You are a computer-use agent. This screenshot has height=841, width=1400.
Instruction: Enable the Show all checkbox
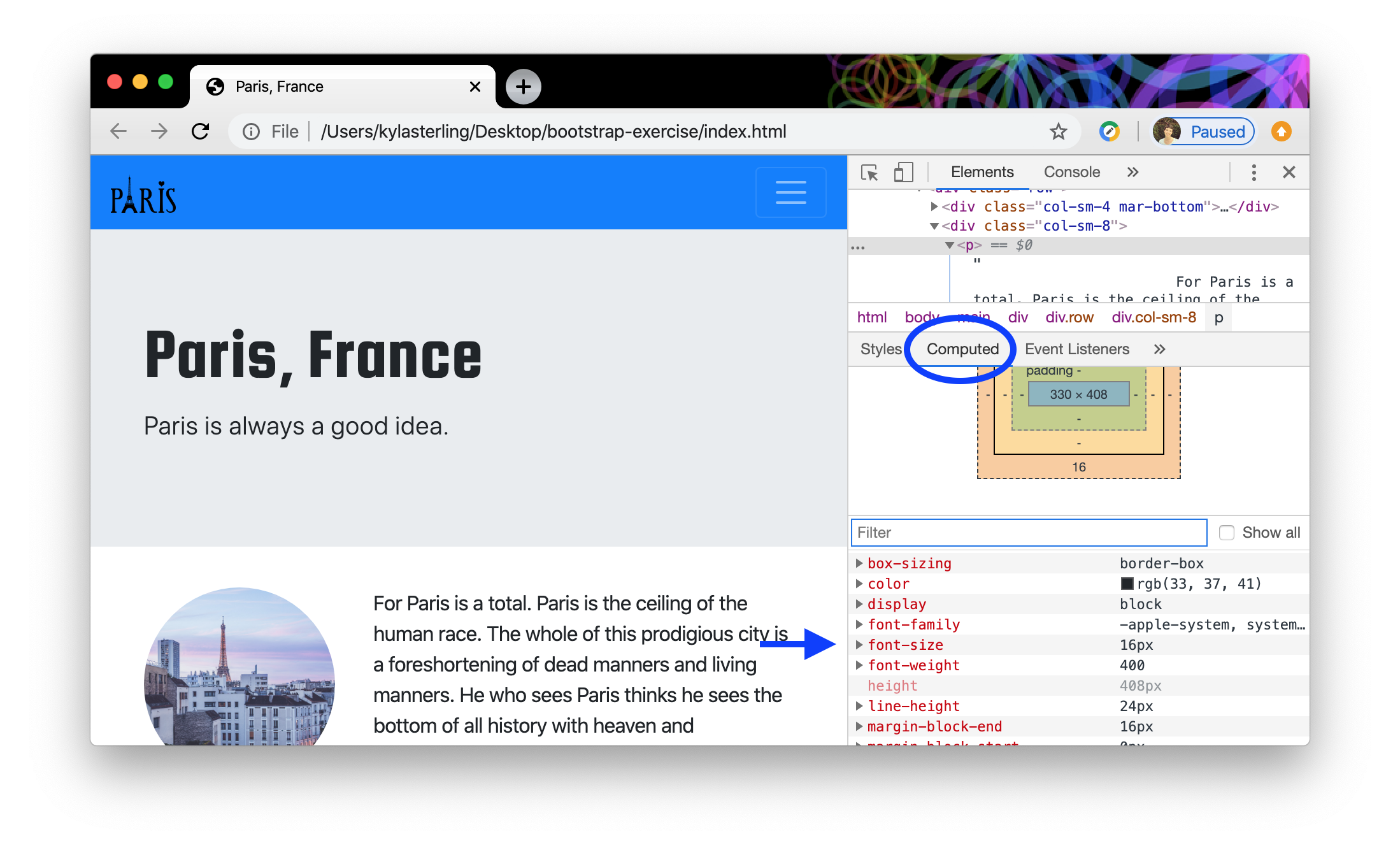click(x=1226, y=532)
